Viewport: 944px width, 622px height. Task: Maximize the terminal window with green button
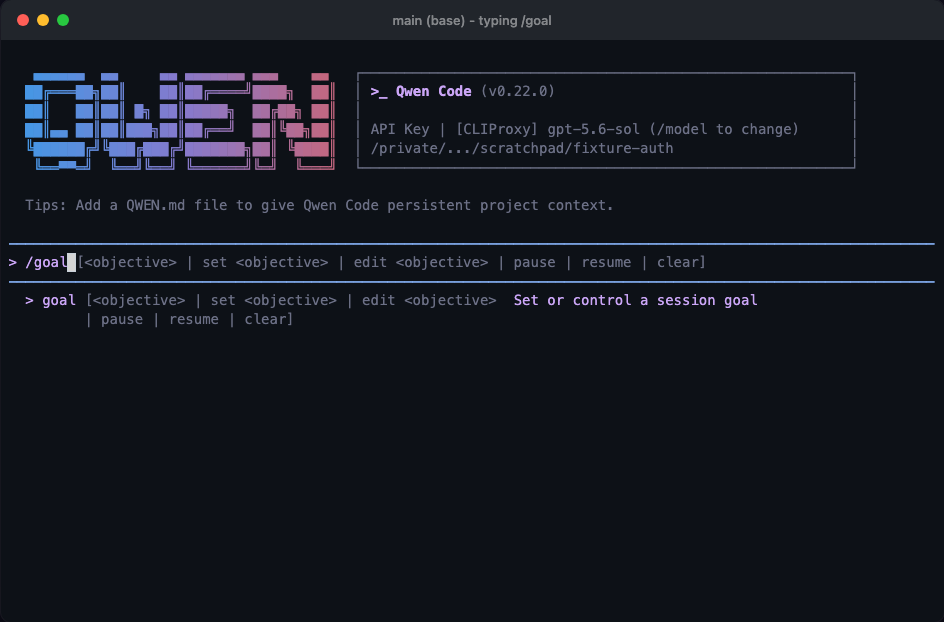point(63,20)
